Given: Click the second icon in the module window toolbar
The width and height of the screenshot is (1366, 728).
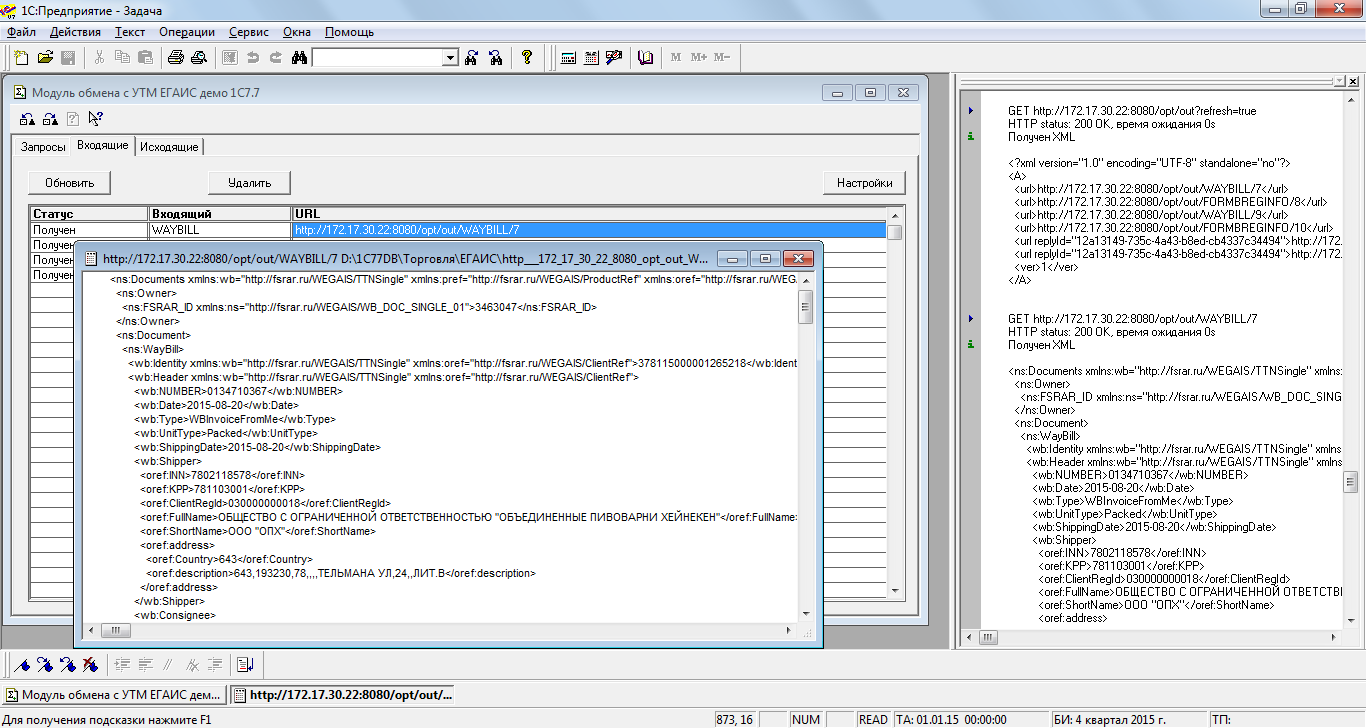Looking at the screenshot, I should pos(50,120).
